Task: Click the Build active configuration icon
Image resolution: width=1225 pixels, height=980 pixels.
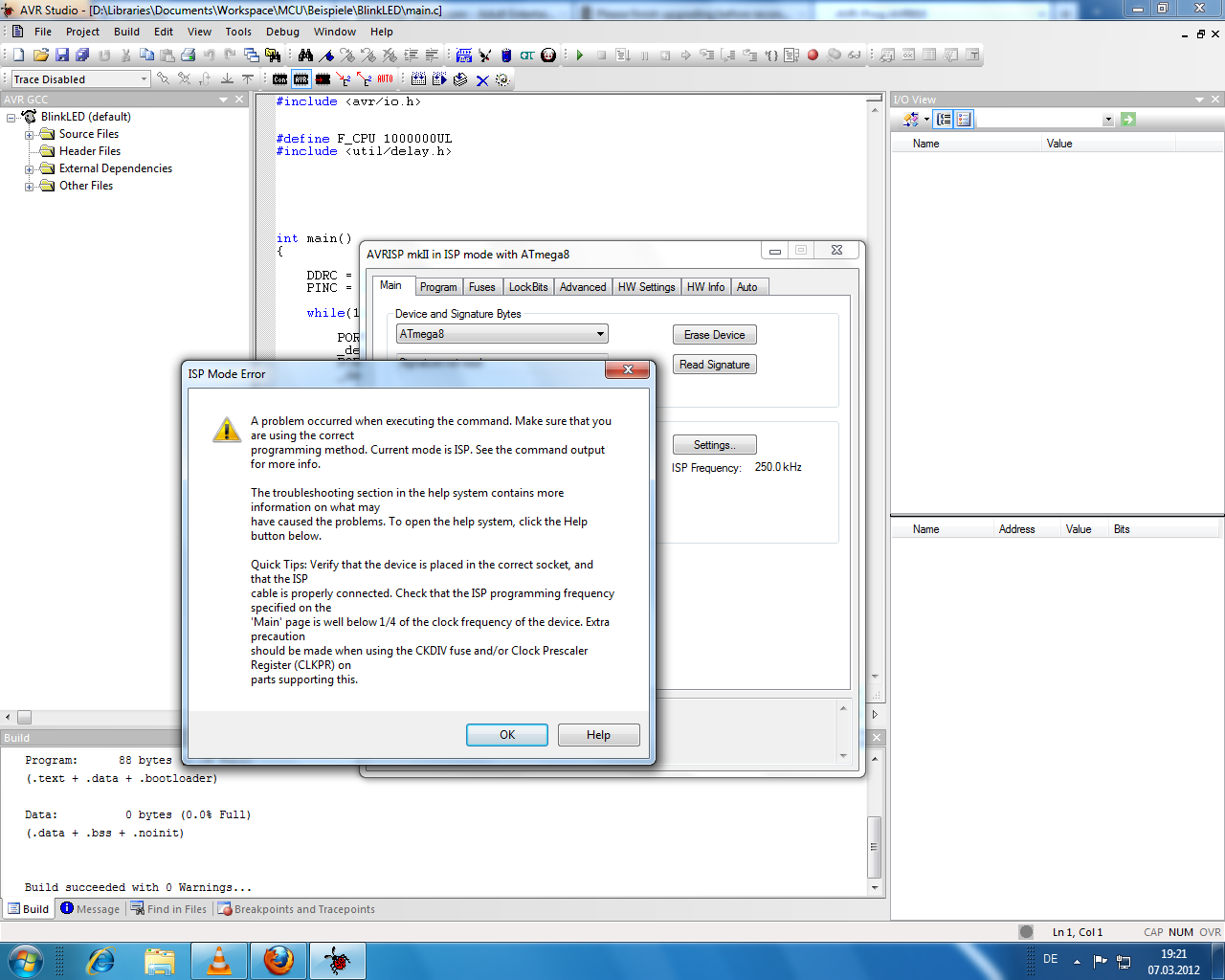Action: [x=418, y=79]
